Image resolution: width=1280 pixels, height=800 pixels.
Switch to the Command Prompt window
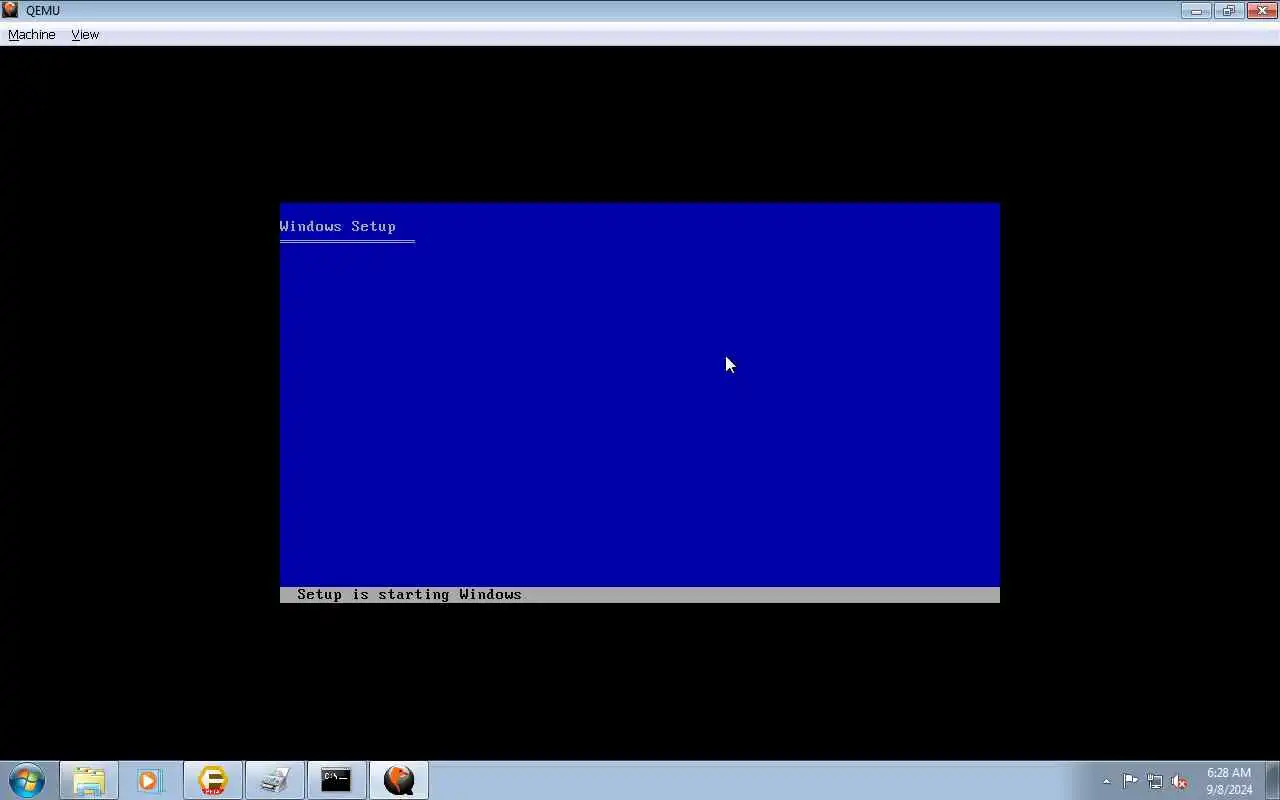coord(336,780)
